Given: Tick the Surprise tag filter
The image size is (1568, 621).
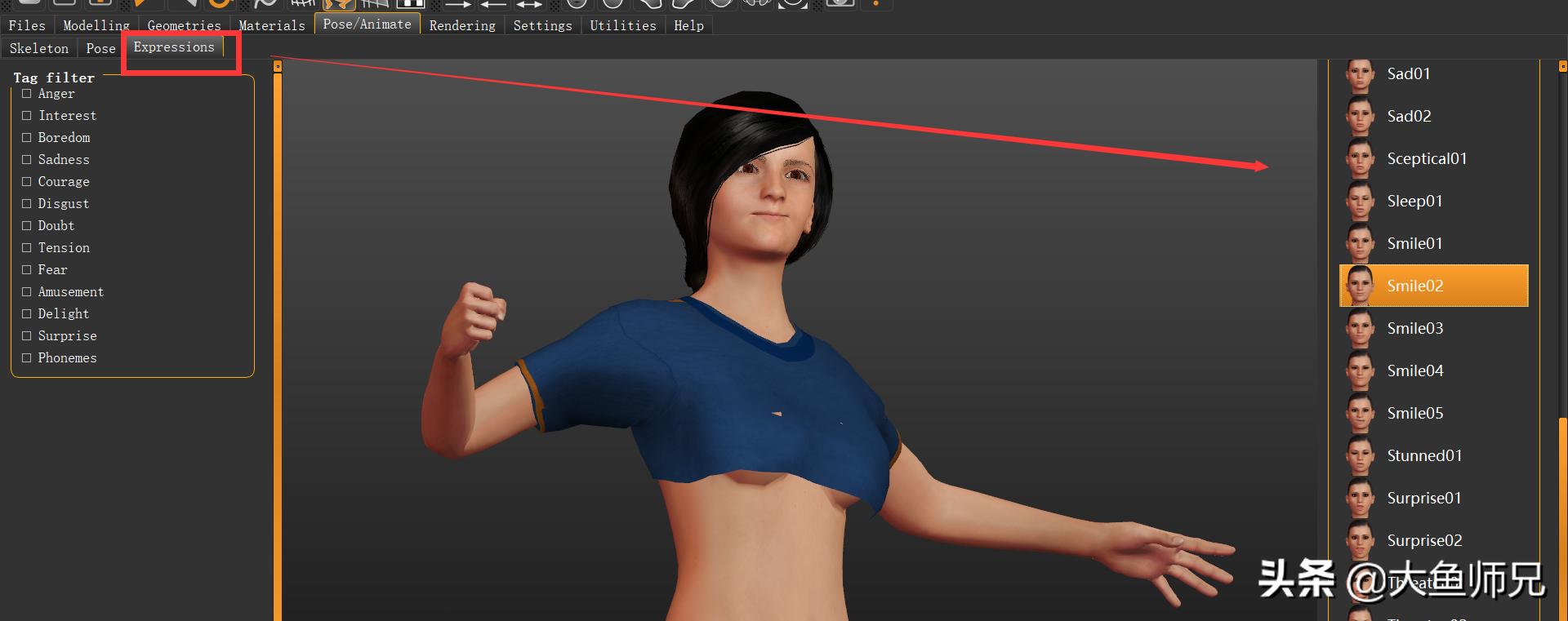Looking at the screenshot, I should (x=27, y=336).
